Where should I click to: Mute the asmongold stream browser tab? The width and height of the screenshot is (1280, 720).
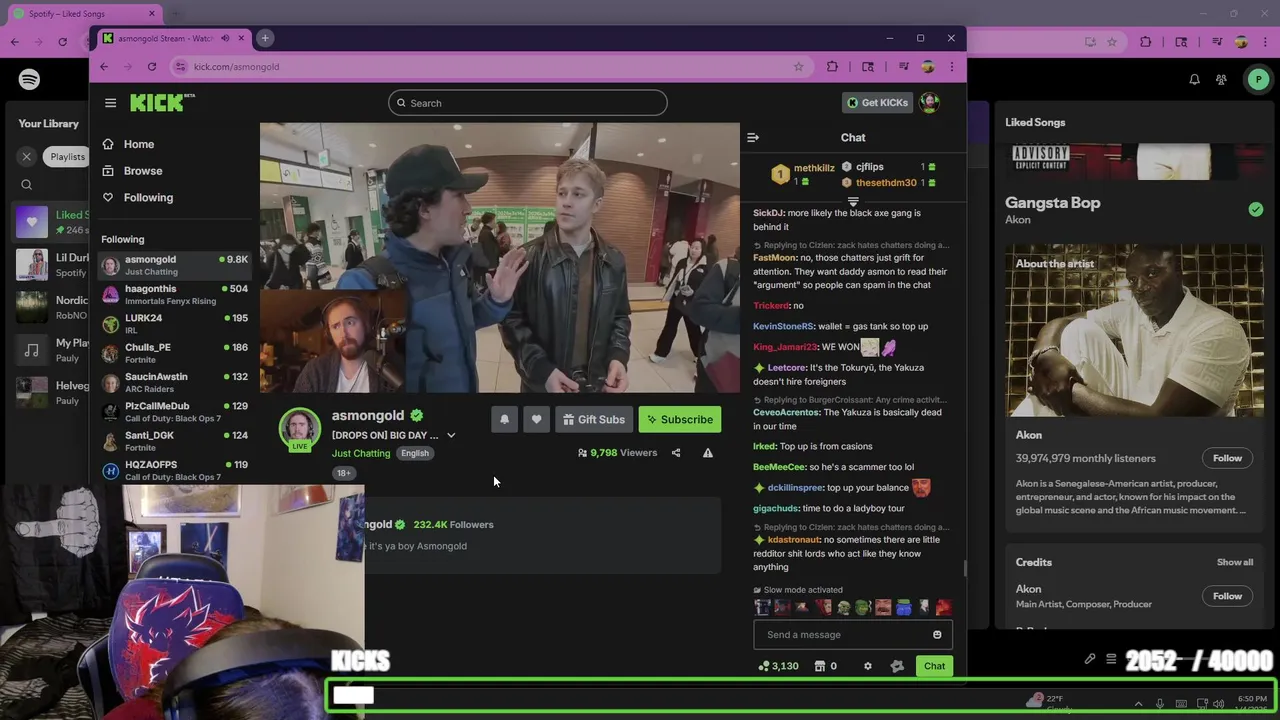225,38
